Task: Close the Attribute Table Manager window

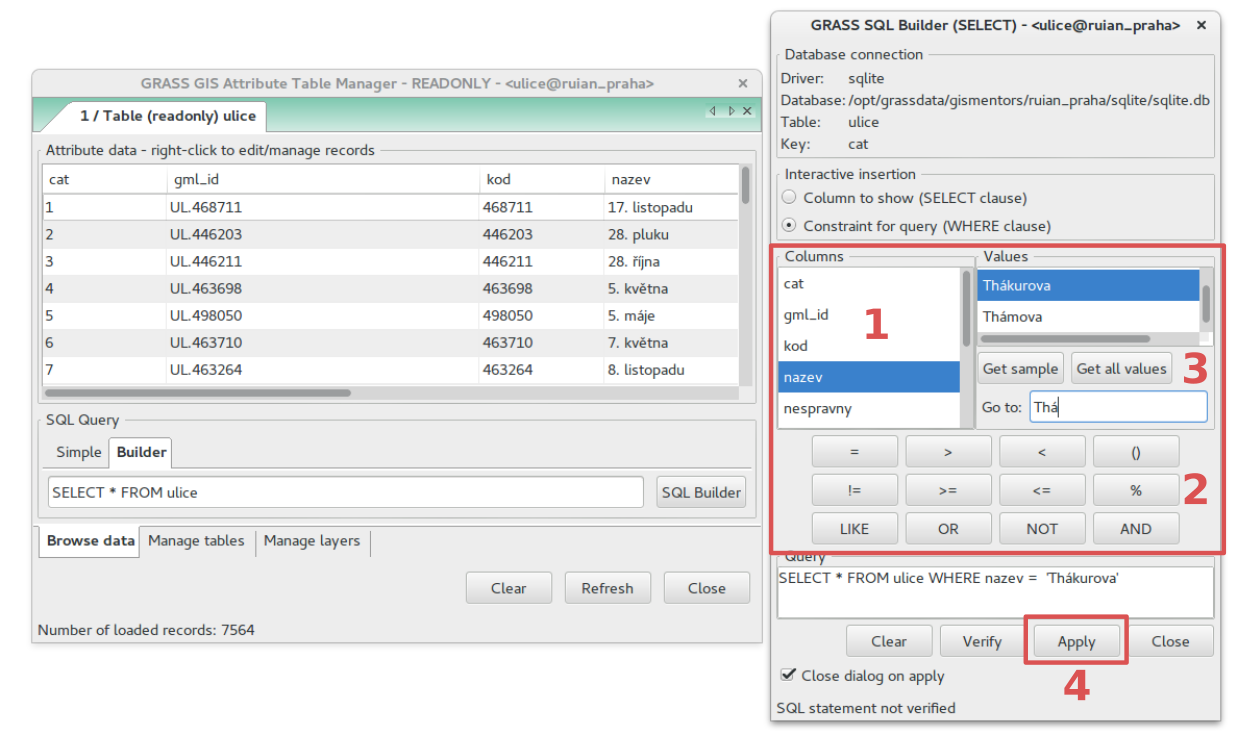Action: point(743,84)
